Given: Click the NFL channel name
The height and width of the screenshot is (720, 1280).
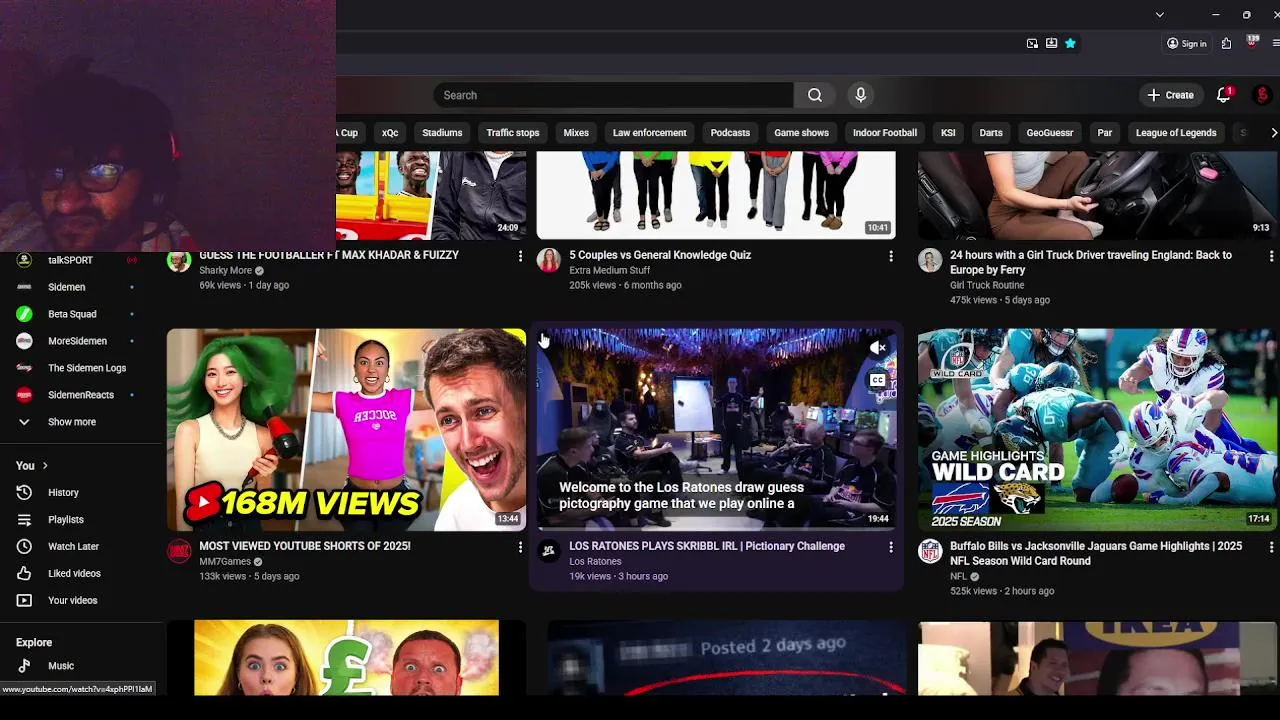Looking at the screenshot, I should (958, 576).
